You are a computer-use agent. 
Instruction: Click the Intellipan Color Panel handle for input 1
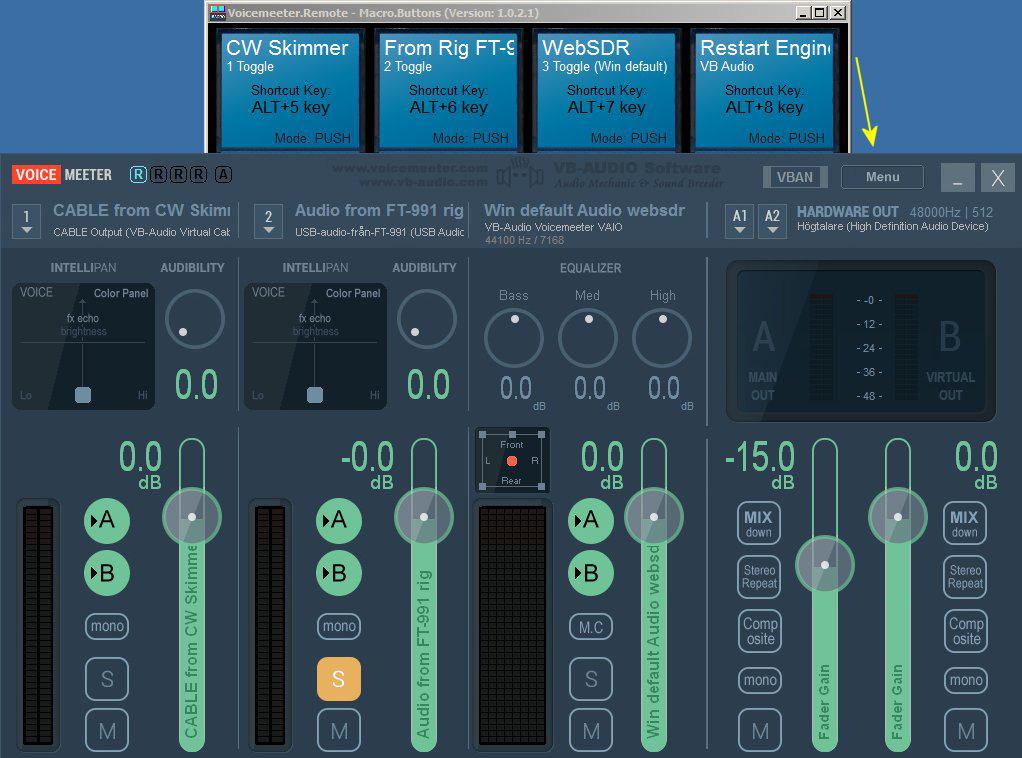pos(83,395)
